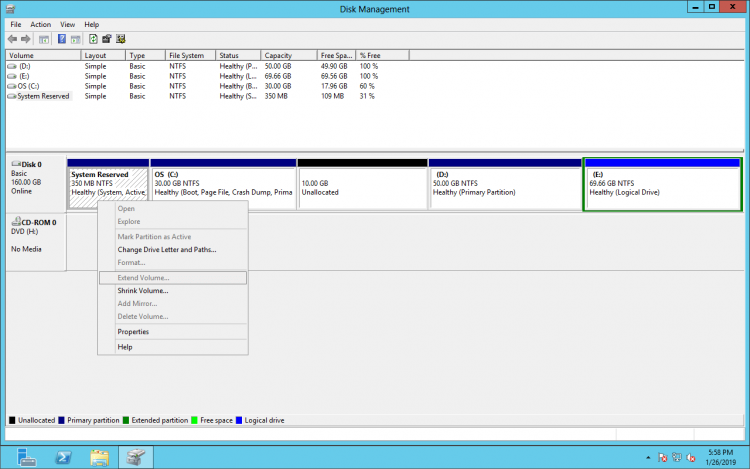The image size is (750, 469).
Task: Click the Free space legend swatch
Action: tap(194, 421)
